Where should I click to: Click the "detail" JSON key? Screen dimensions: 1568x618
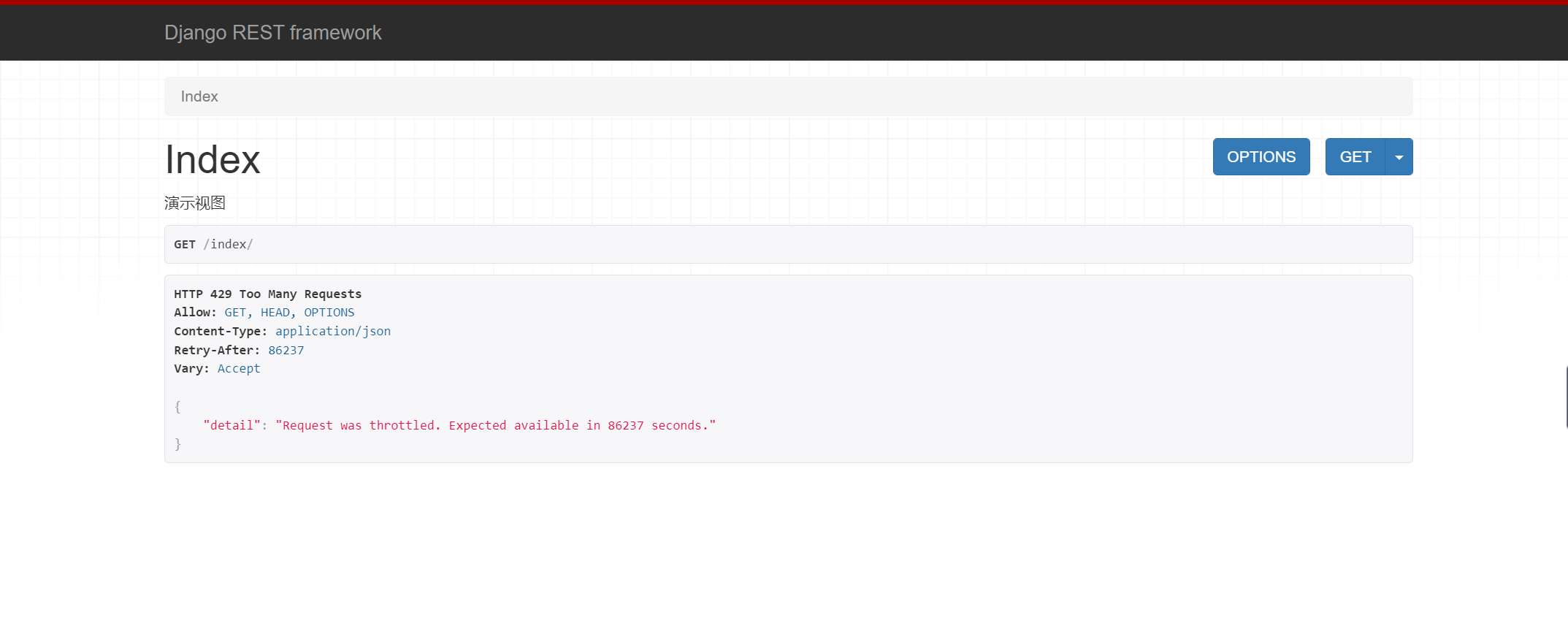tap(232, 425)
